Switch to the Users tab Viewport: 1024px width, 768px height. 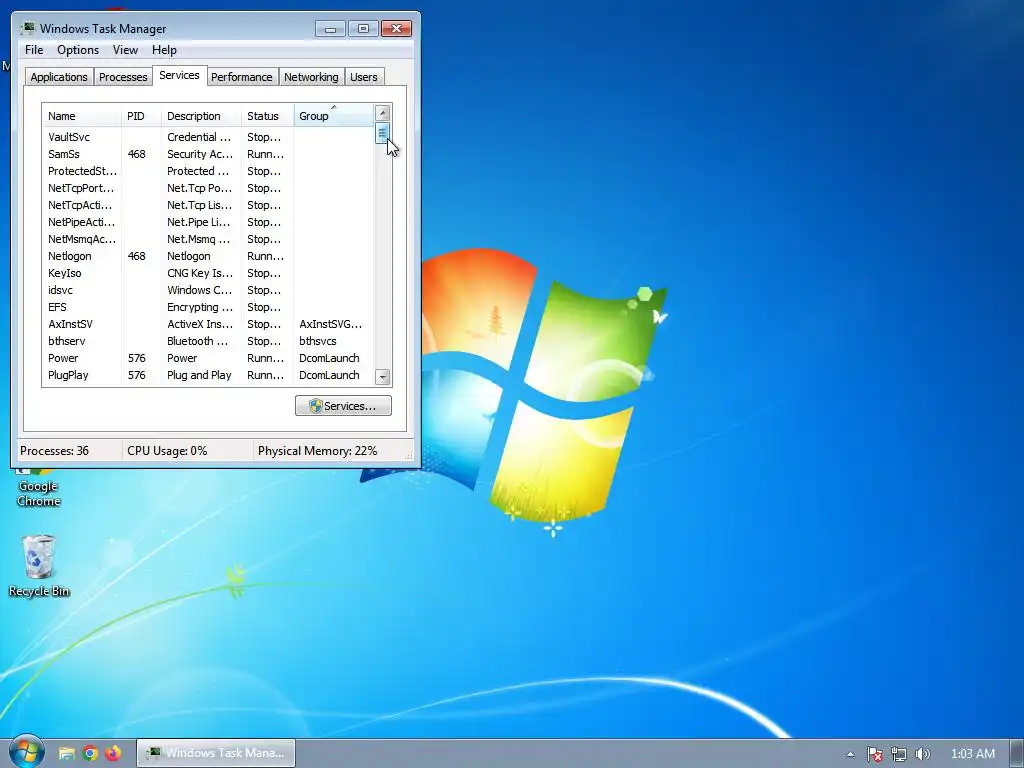coord(364,76)
